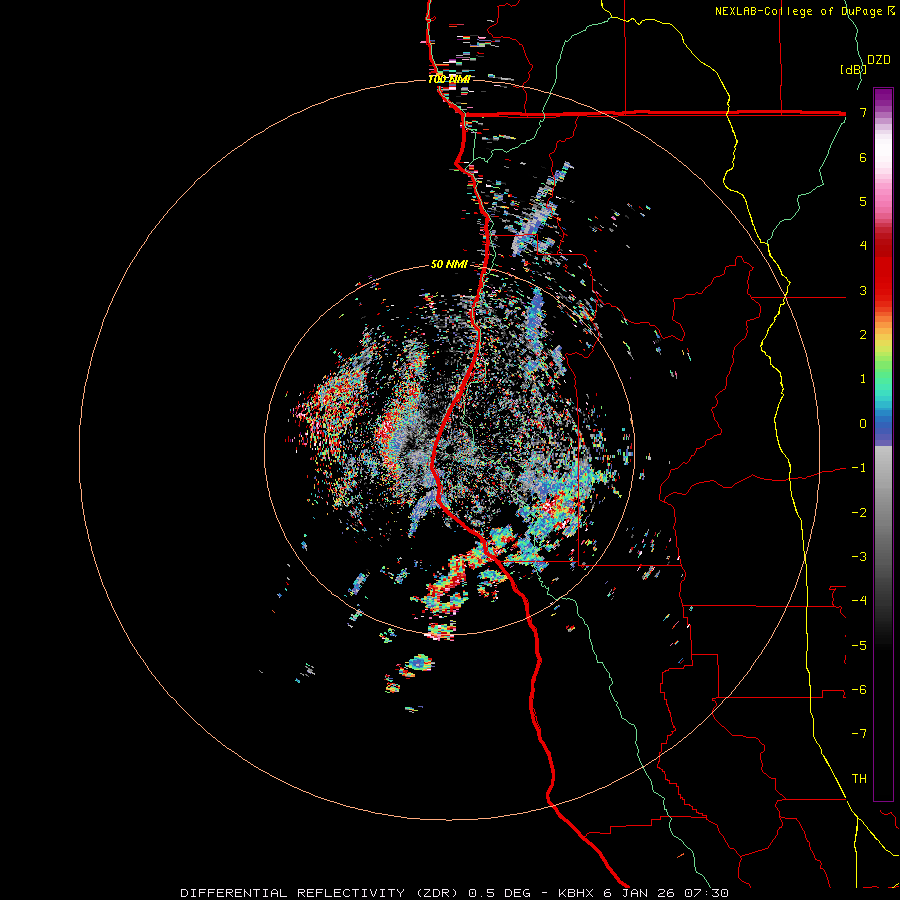Viewport: 900px width, 900px height.
Task: Click the 0 value on the color scale
Action: pyautogui.click(x=863, y=424)
